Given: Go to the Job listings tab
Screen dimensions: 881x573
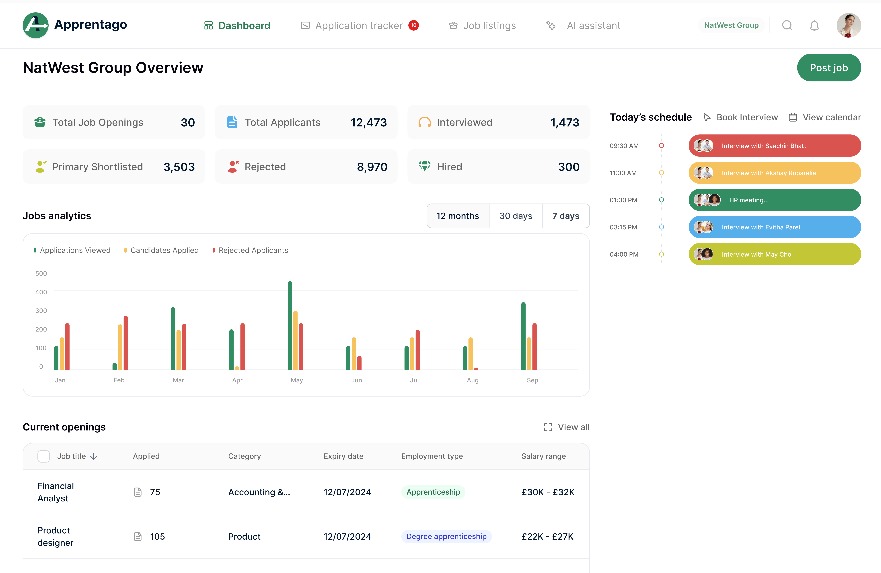Looking at the screenshot, I should (x=482, y=25).
